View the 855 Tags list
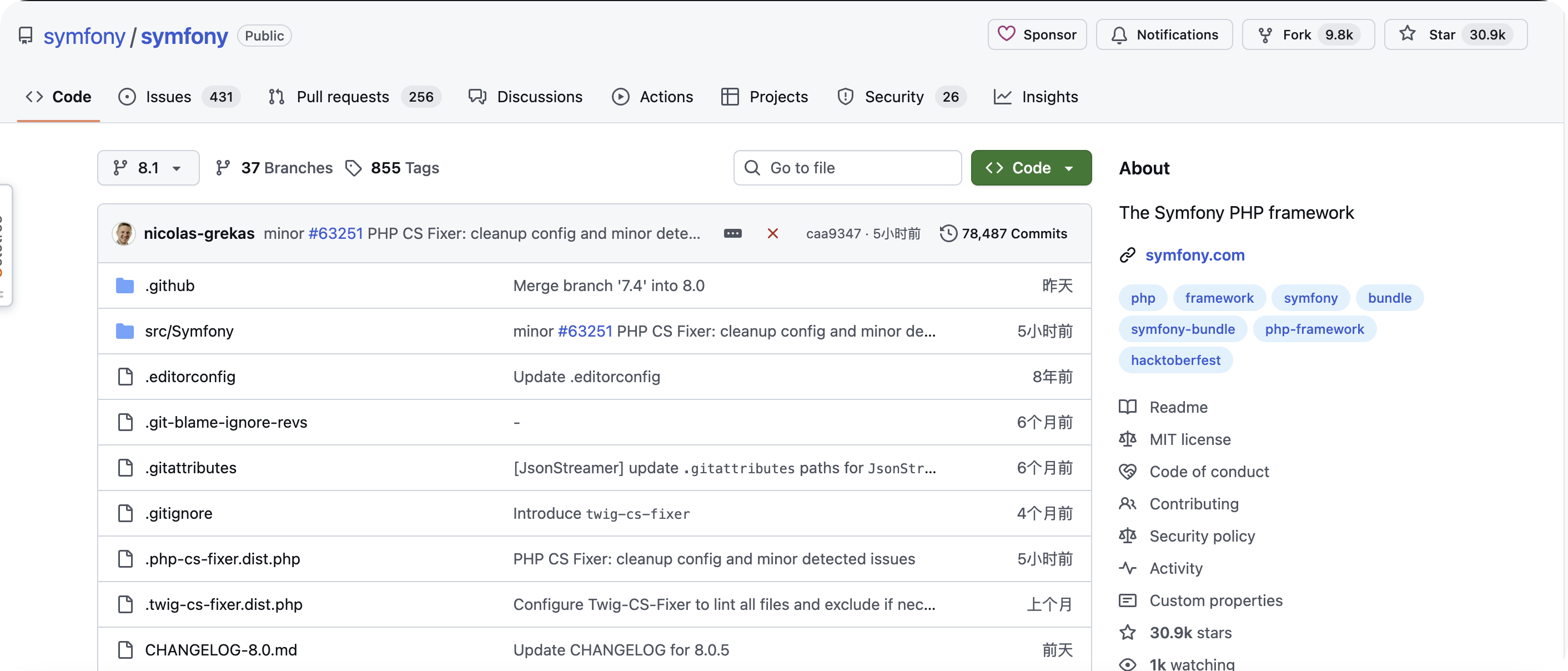Image resolution: width=1568 pixels, height=671 pixels. (x=393, y=167)
